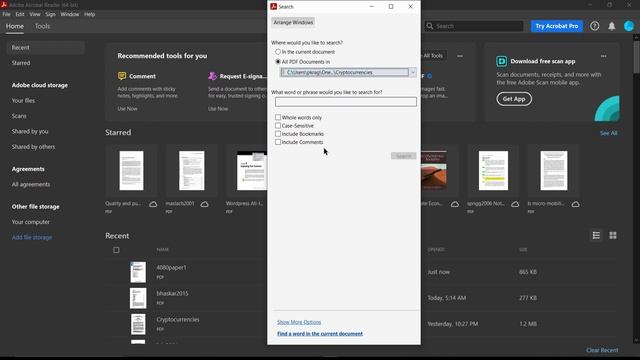Open the Sign menu
Screen dimensions: 640x360
click(x=50, y=14)
